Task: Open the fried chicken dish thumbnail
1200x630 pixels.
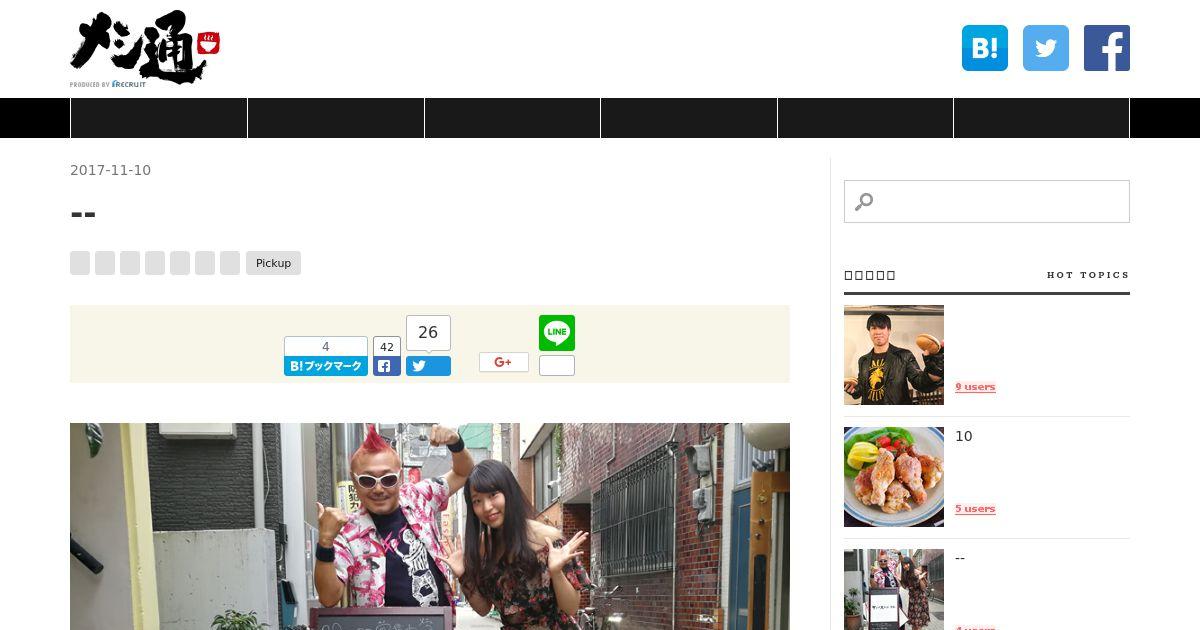Action: coord(894,477)
